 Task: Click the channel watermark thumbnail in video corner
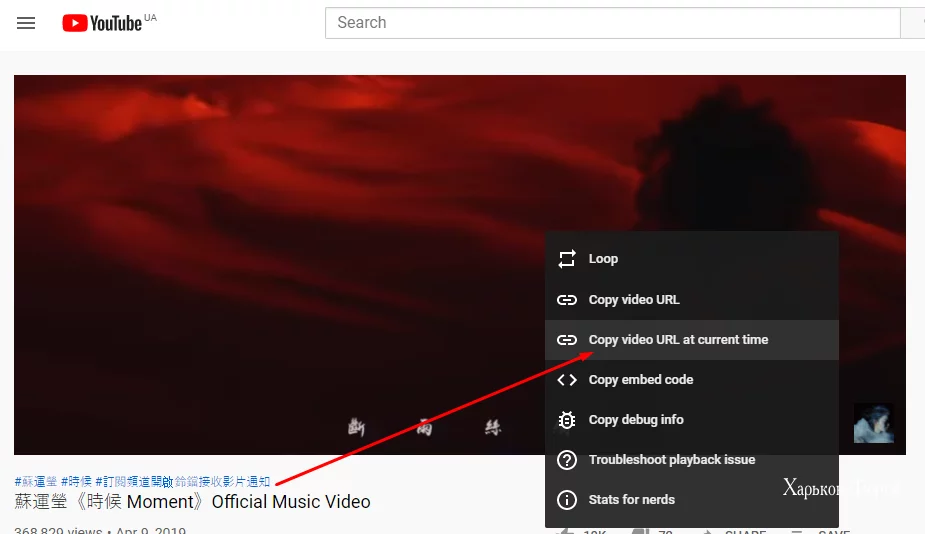(874, 423)
